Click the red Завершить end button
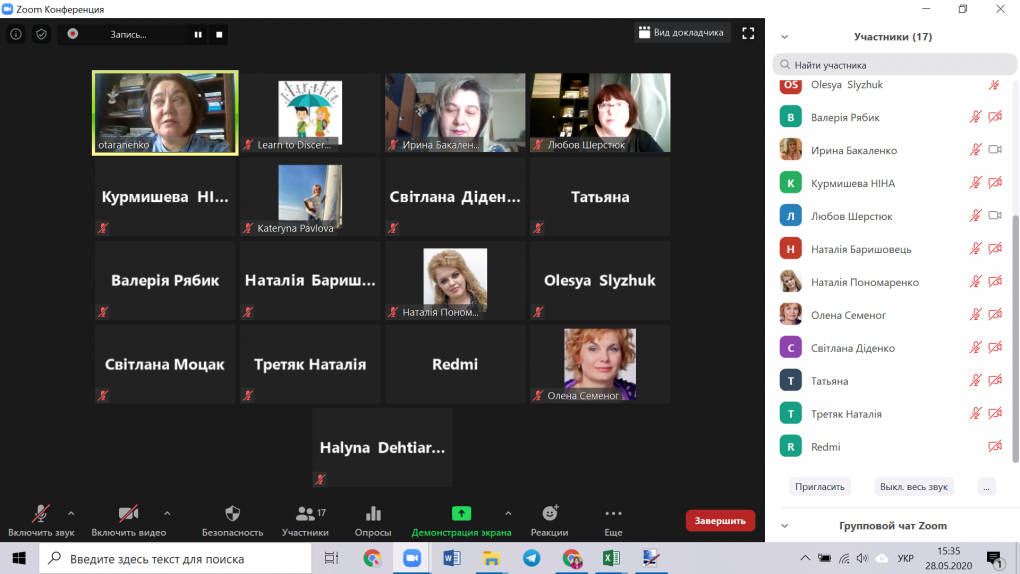Image resolution: width=1020 pixels, height=574 pixels. click(x=720, y=521)
